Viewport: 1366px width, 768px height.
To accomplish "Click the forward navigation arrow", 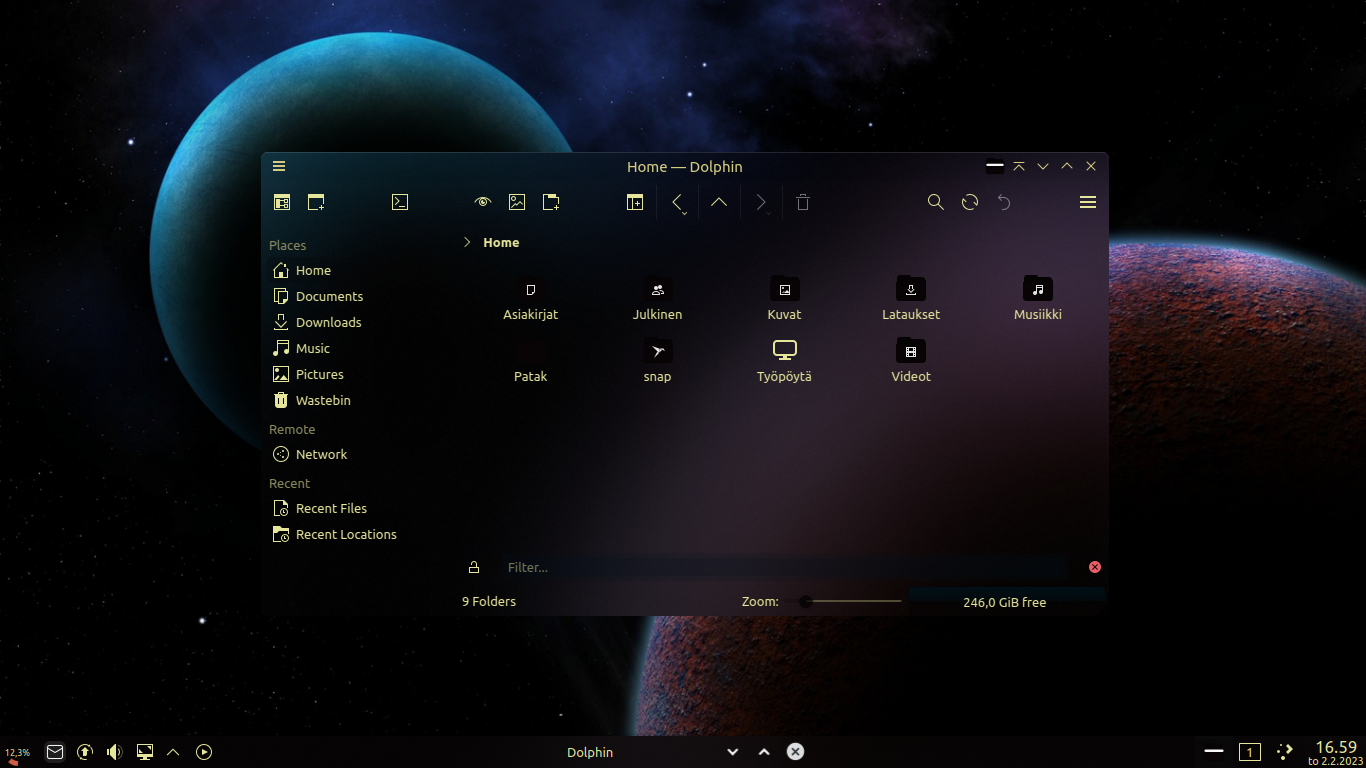I will [761, 202].
